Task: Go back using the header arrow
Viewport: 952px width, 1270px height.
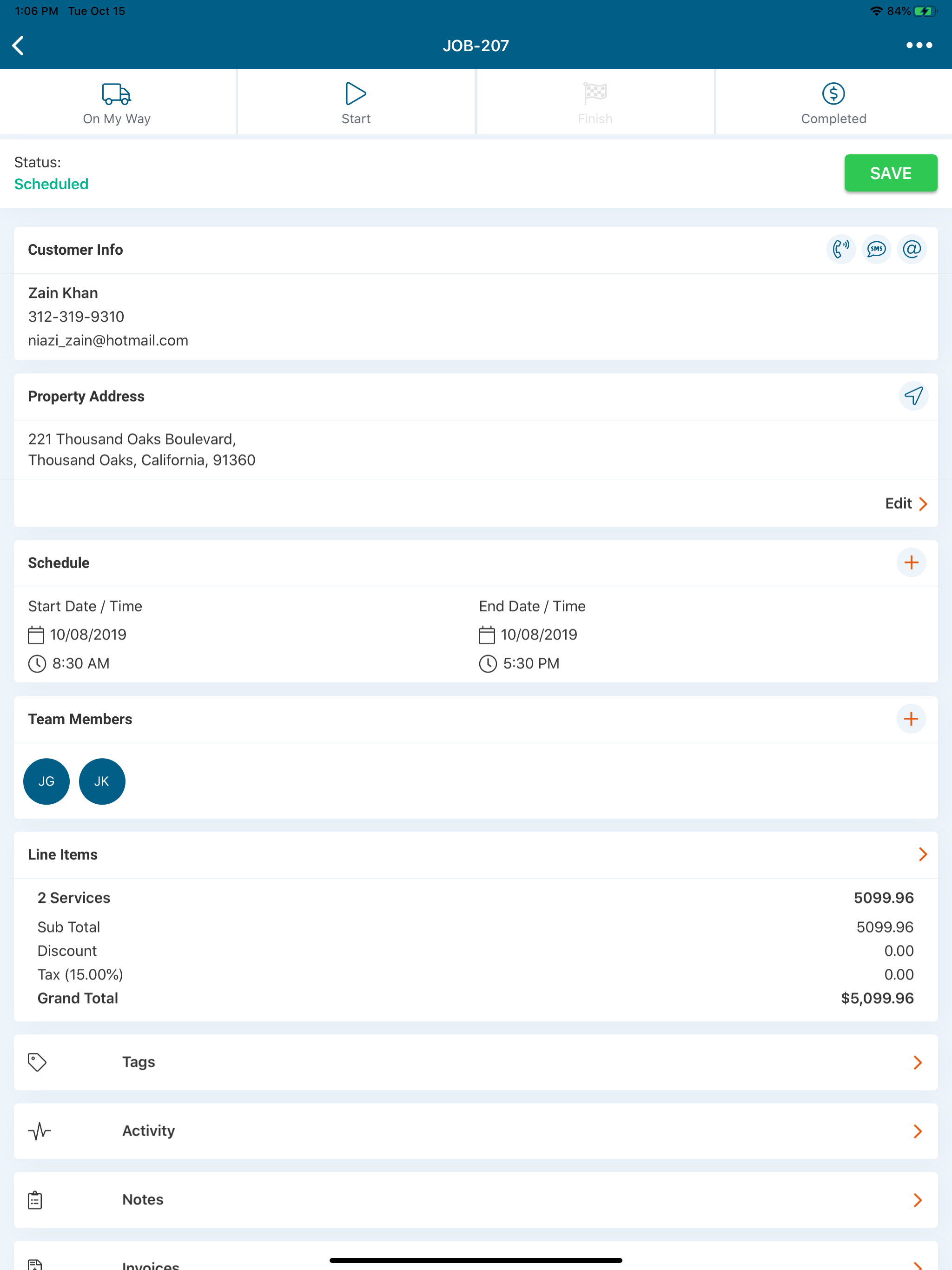Action: click(19, 46)
